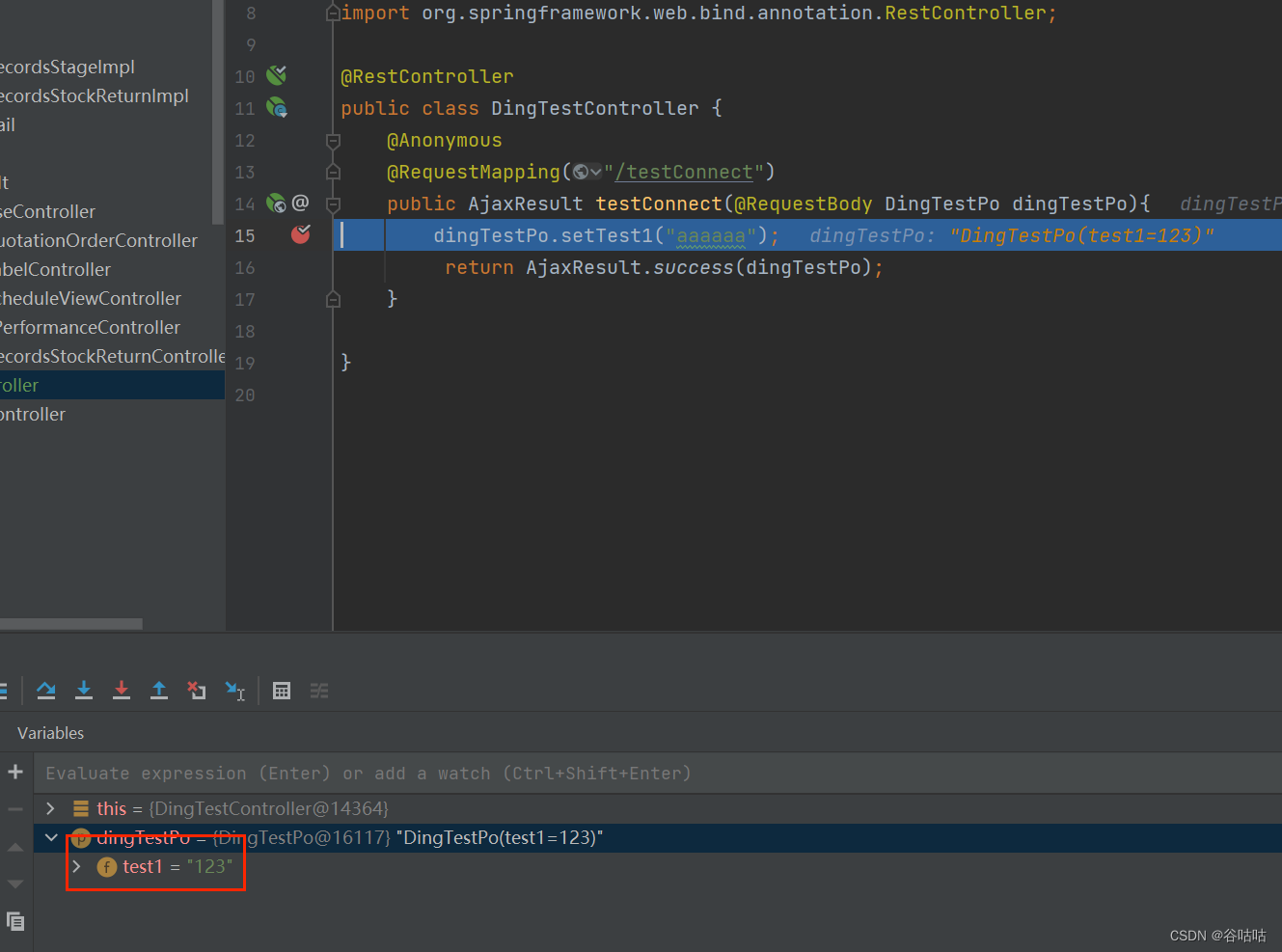The height and width of the screenshot is (952, 1282).
Task: Open uotationOrderController in the project tree
Action: pyautogui.click(x=98, y=240)
